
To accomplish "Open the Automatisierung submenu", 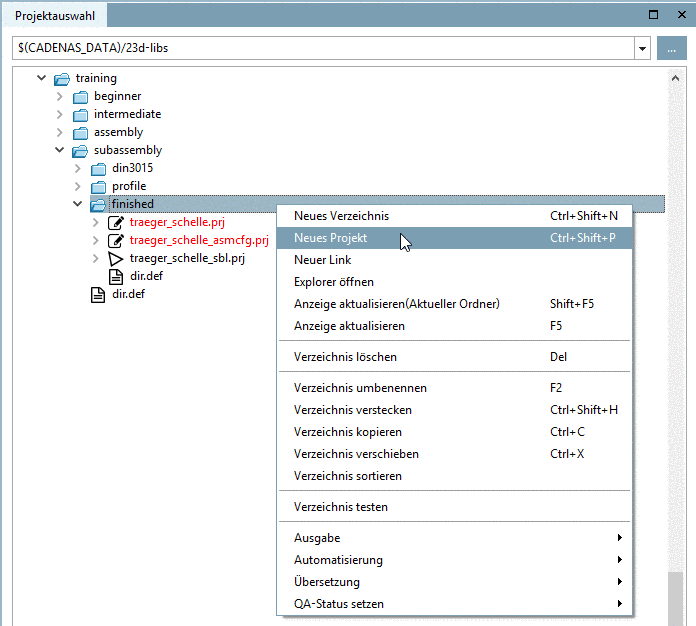I will [x=454, y=560].
